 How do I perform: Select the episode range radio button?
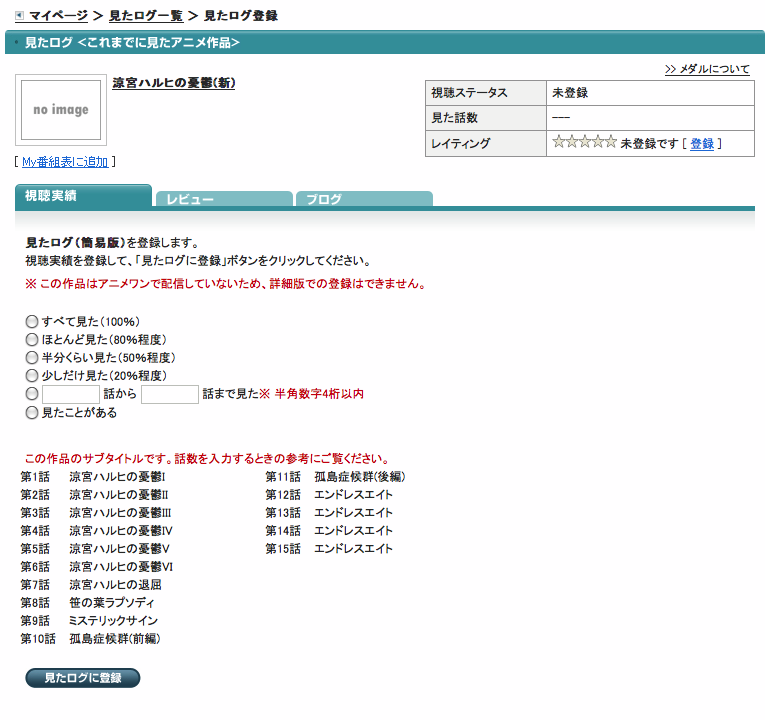[32, 394]
